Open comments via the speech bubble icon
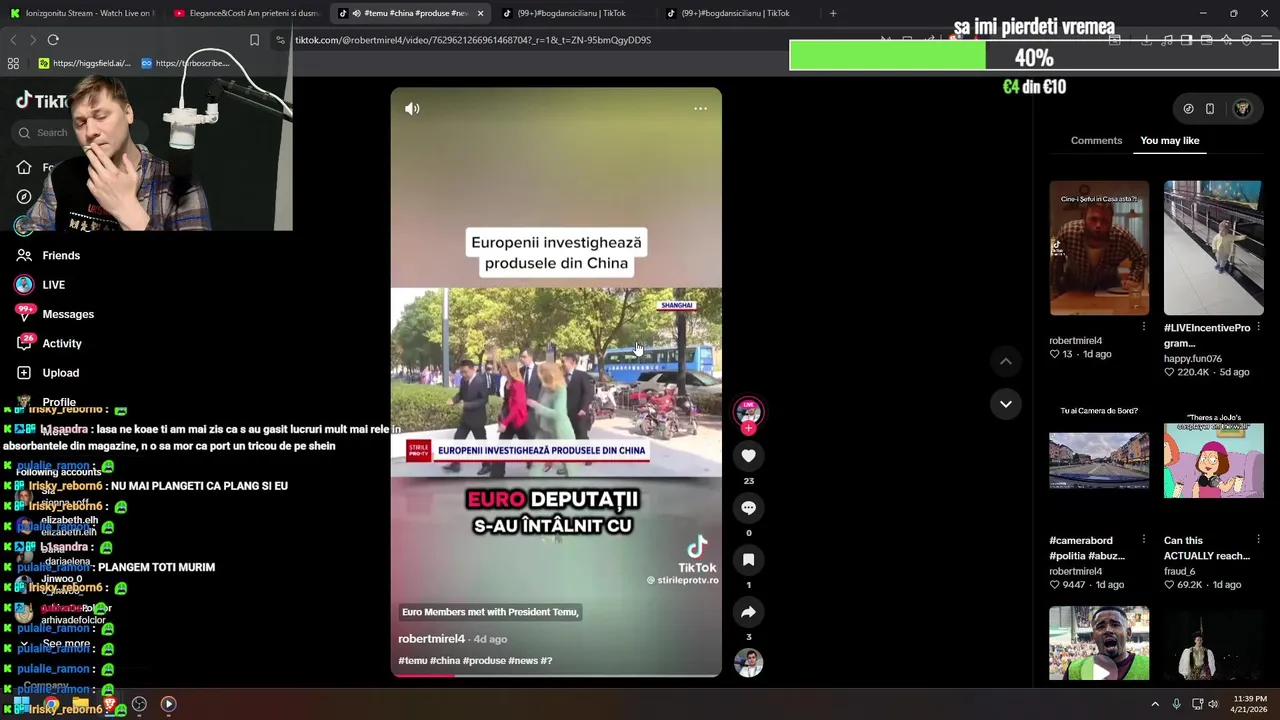The height and width of the screenshot is (720, 1280). 748,508
